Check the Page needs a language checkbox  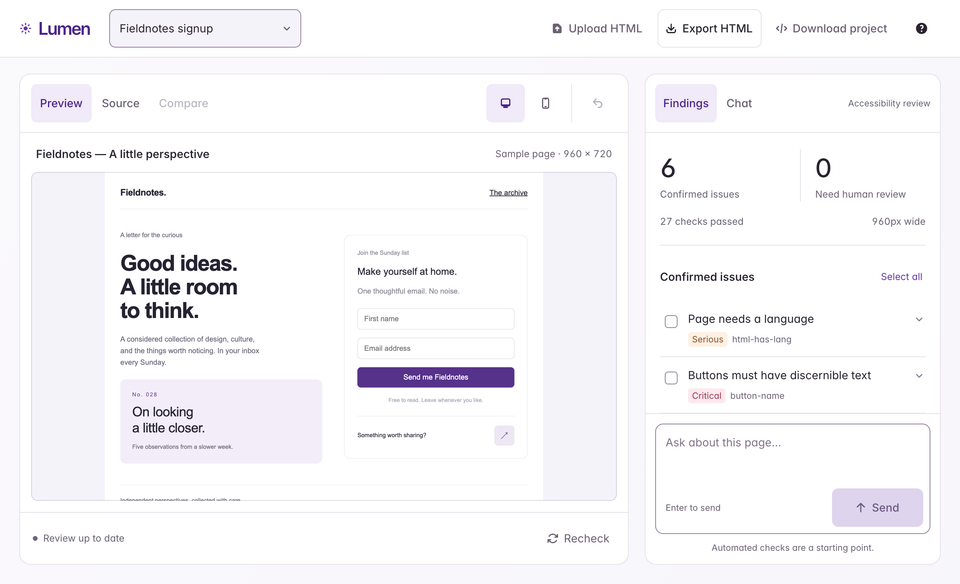pos(671,321)
